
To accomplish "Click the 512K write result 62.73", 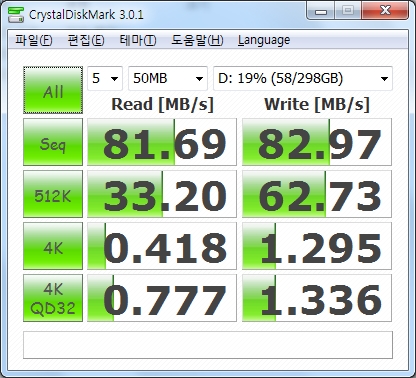I will (x=317, y=194).
